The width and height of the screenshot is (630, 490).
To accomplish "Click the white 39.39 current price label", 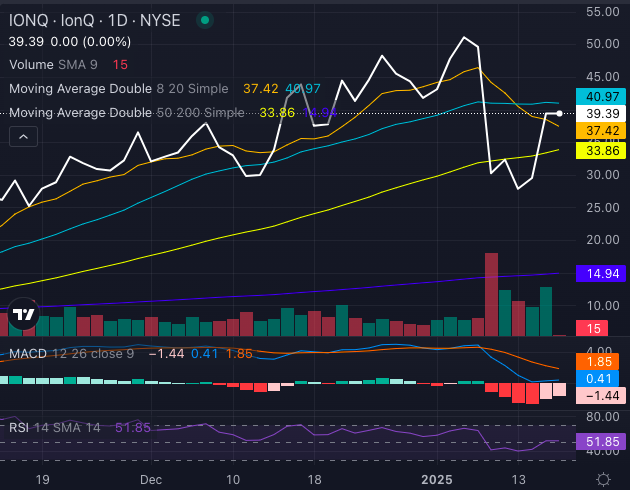I will point(602,115).
